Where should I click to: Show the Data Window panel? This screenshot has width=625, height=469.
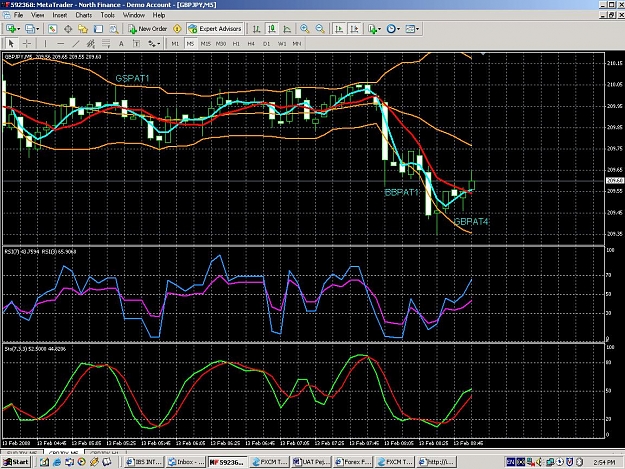(x=68, y=29)
